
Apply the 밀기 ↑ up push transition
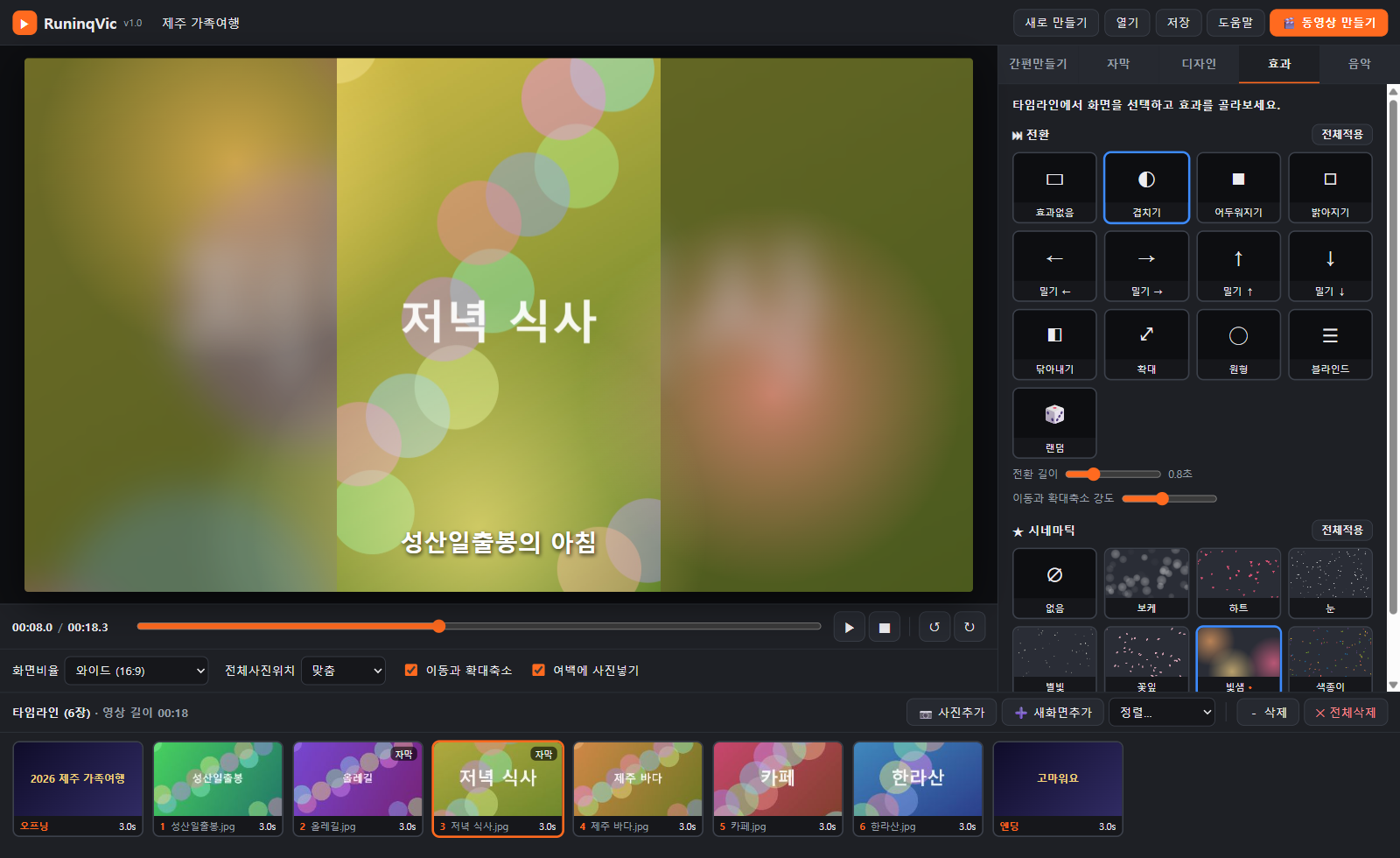pos(1238,266)
